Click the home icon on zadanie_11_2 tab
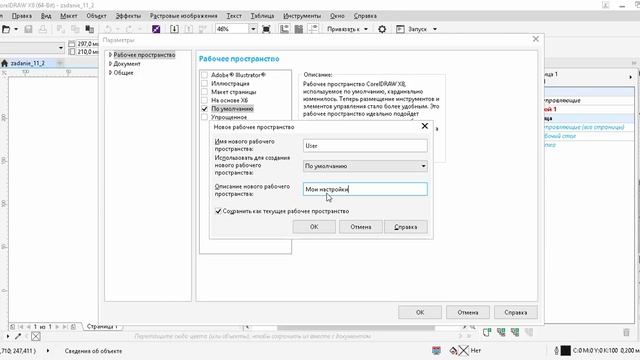This screenshot has width=640, height=360. (4, 63)
